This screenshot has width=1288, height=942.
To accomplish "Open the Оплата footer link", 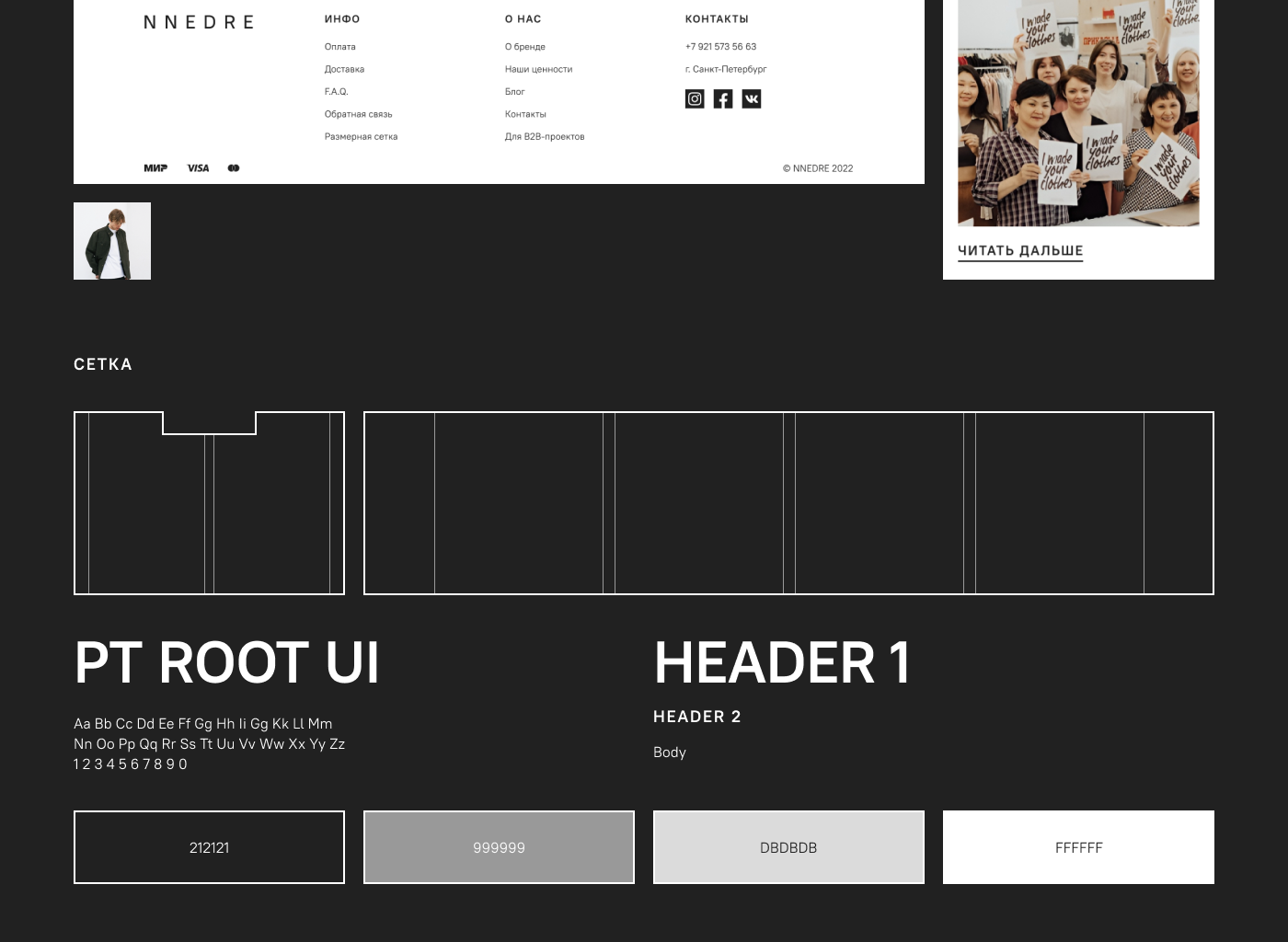I will [x=339, y=47].
